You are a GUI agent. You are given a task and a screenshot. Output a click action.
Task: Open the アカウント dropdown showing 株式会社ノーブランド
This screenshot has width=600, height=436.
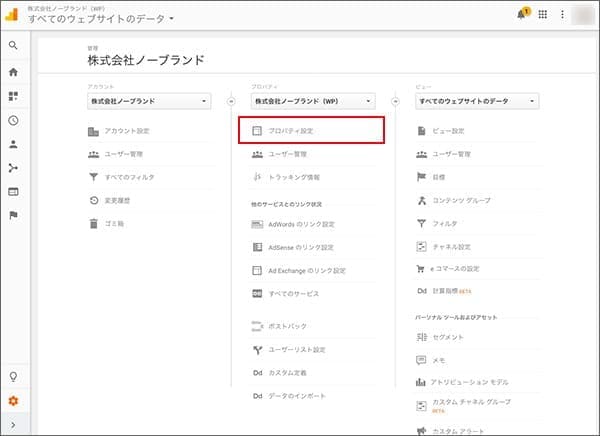149,101
